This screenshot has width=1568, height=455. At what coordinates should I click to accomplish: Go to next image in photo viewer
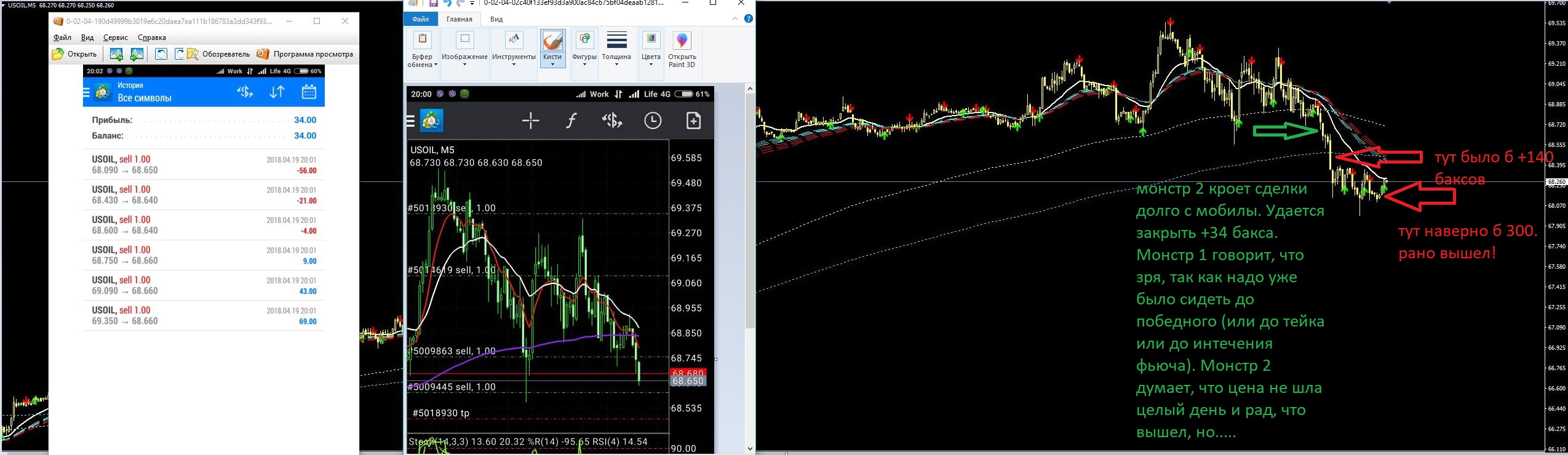(x=137, y=54)
